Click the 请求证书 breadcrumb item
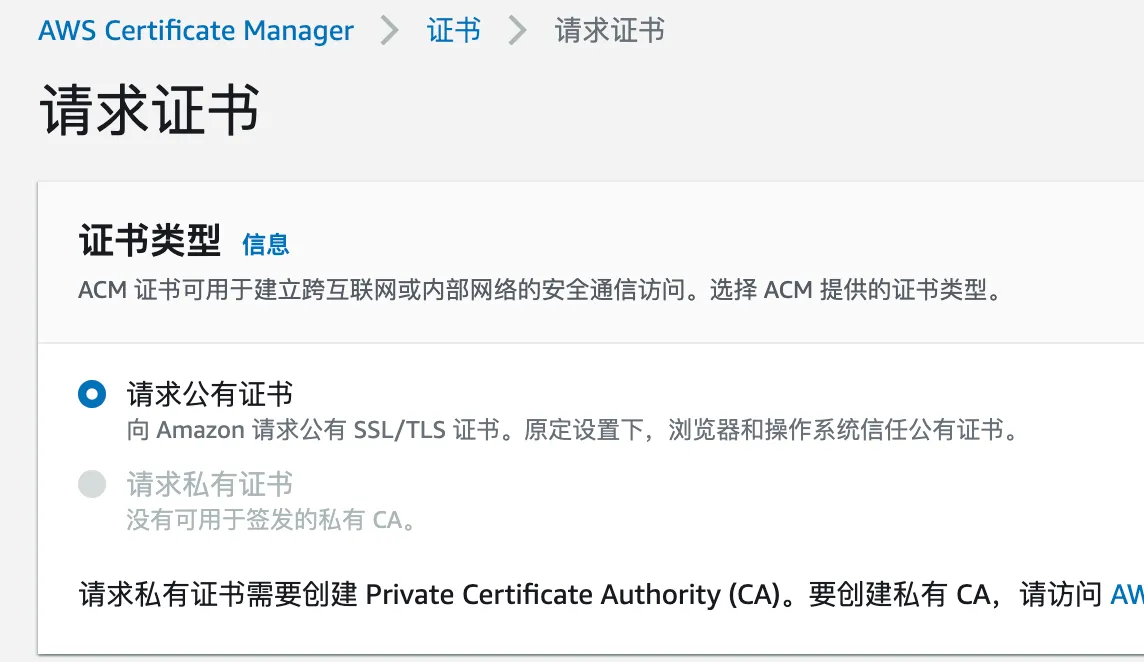1144x662 pixels. 609,31
